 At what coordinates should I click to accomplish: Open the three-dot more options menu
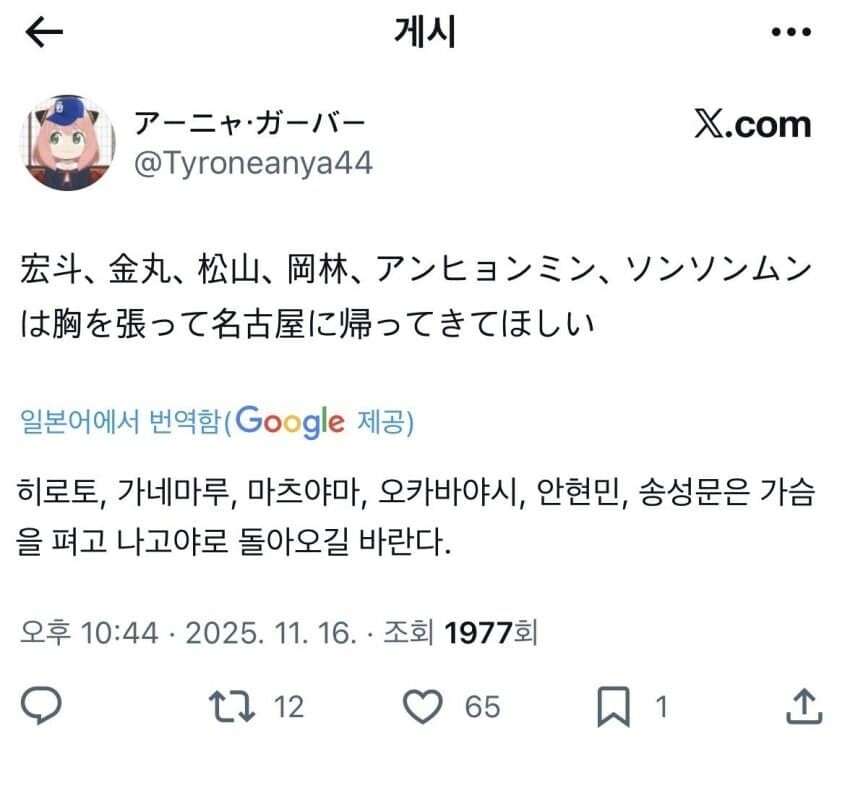click(791, 32)
